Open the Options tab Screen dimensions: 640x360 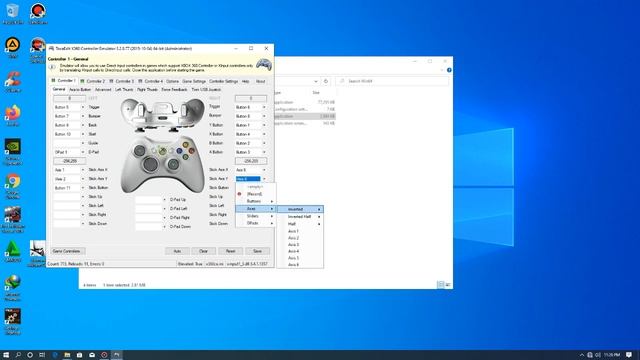click(x=172, y=81)
